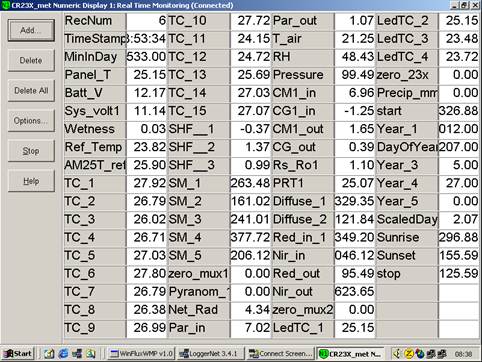Select the TimeStamp label cell
Viewport: 482px width, 362px height.
(95, 39)
